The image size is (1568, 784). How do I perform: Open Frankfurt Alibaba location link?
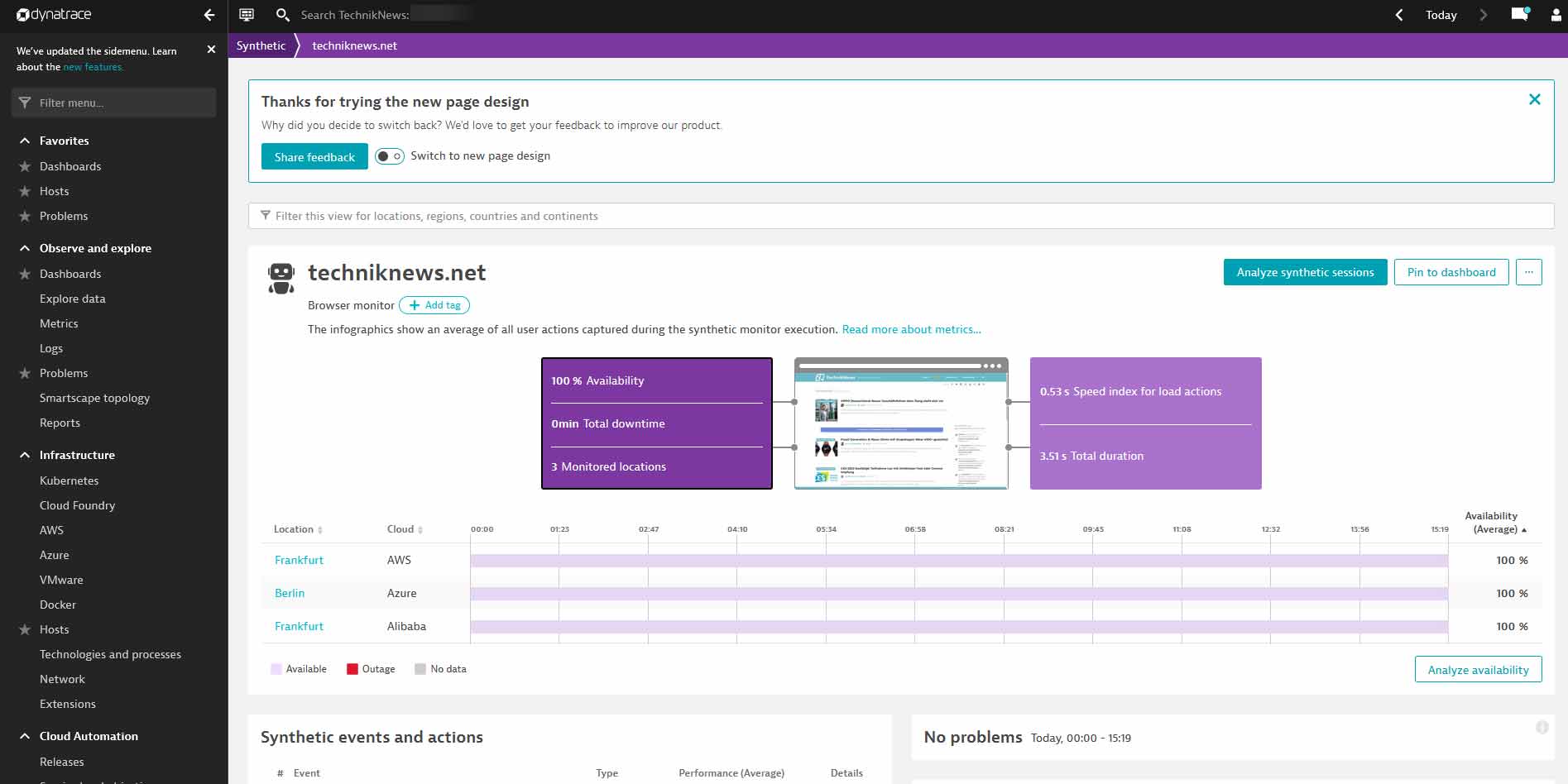[x=299, y=626]
